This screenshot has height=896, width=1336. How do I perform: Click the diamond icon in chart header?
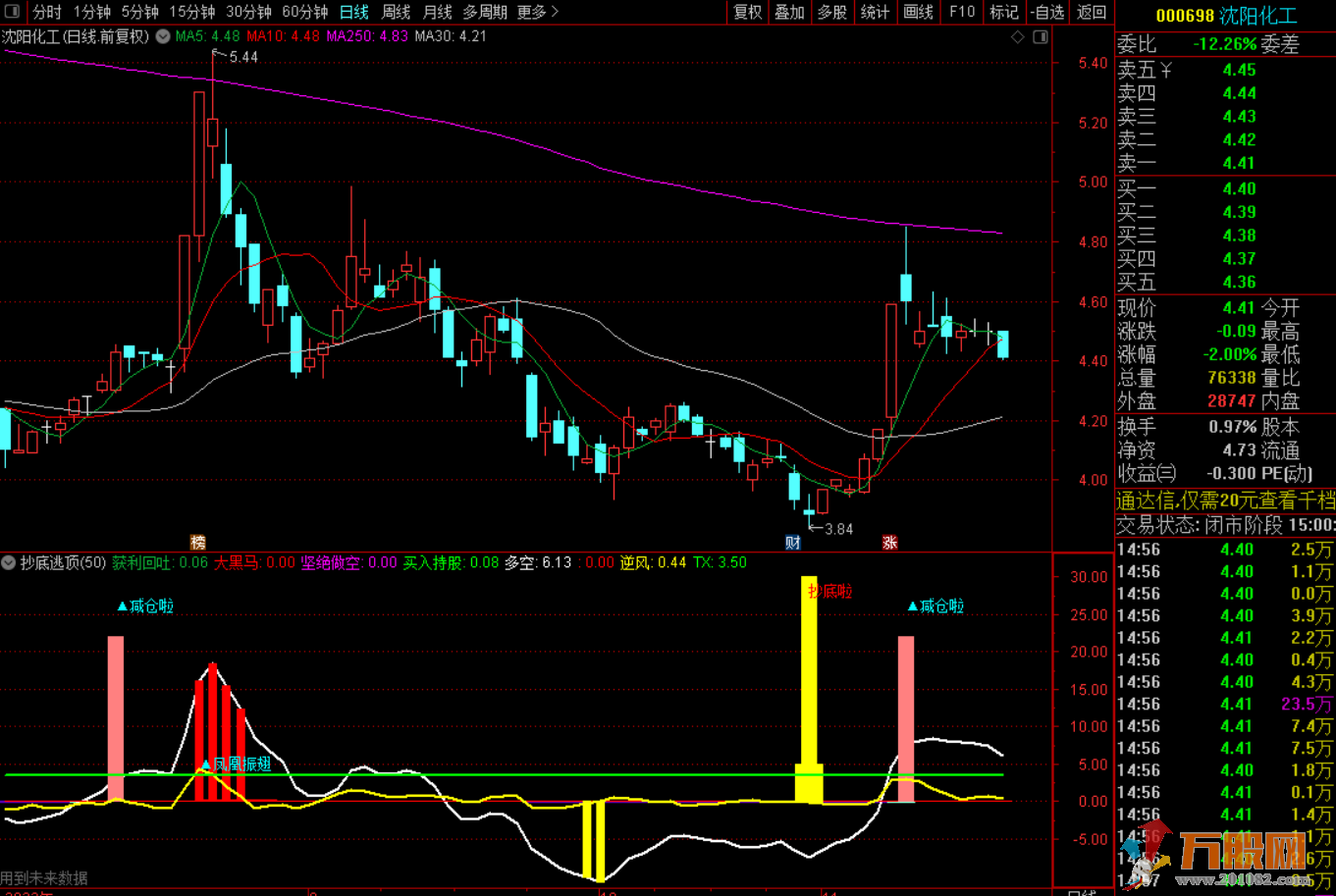coord(1018,37)
